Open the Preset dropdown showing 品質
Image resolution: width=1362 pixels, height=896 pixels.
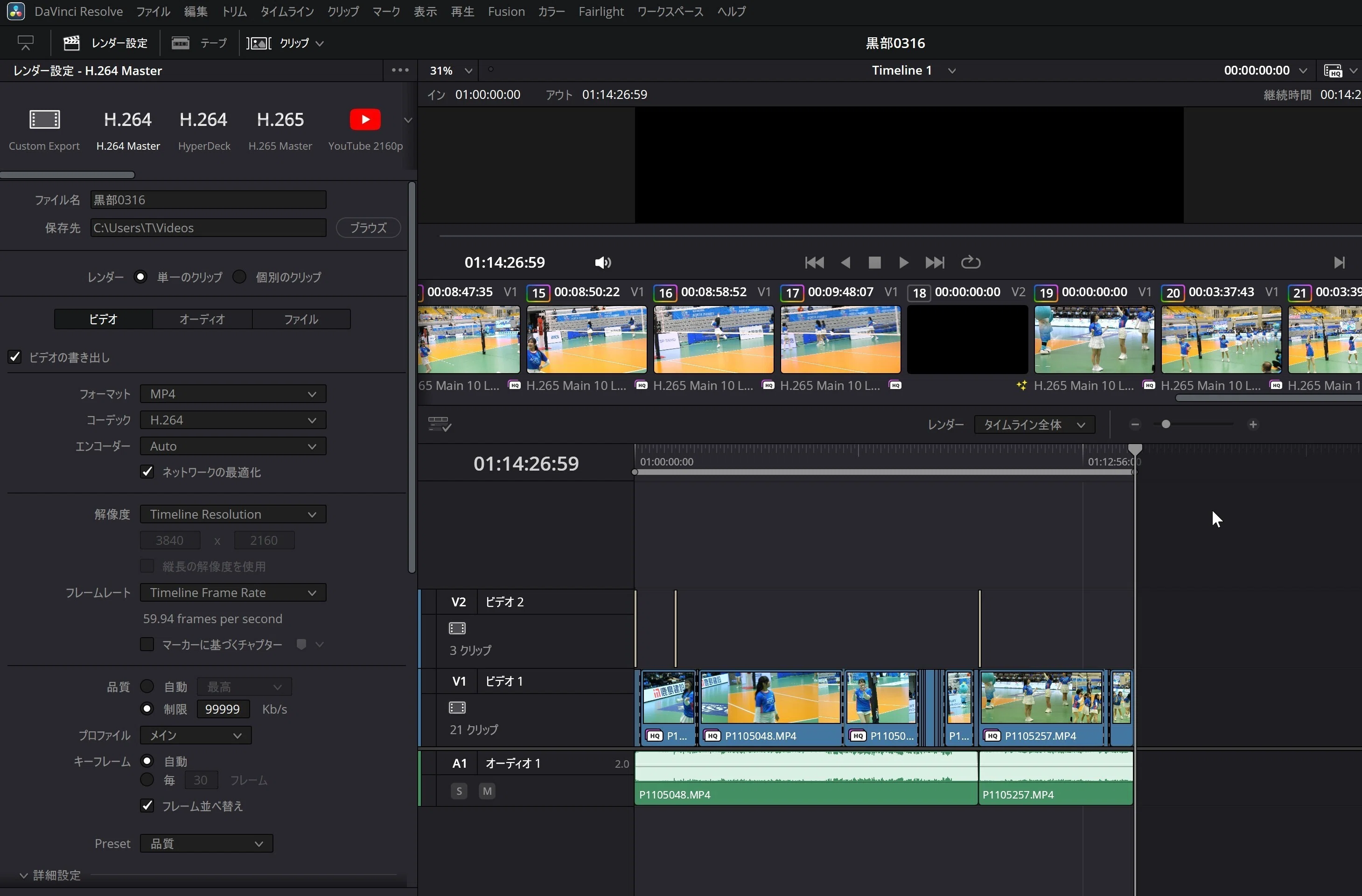click(x=207, y=843)
